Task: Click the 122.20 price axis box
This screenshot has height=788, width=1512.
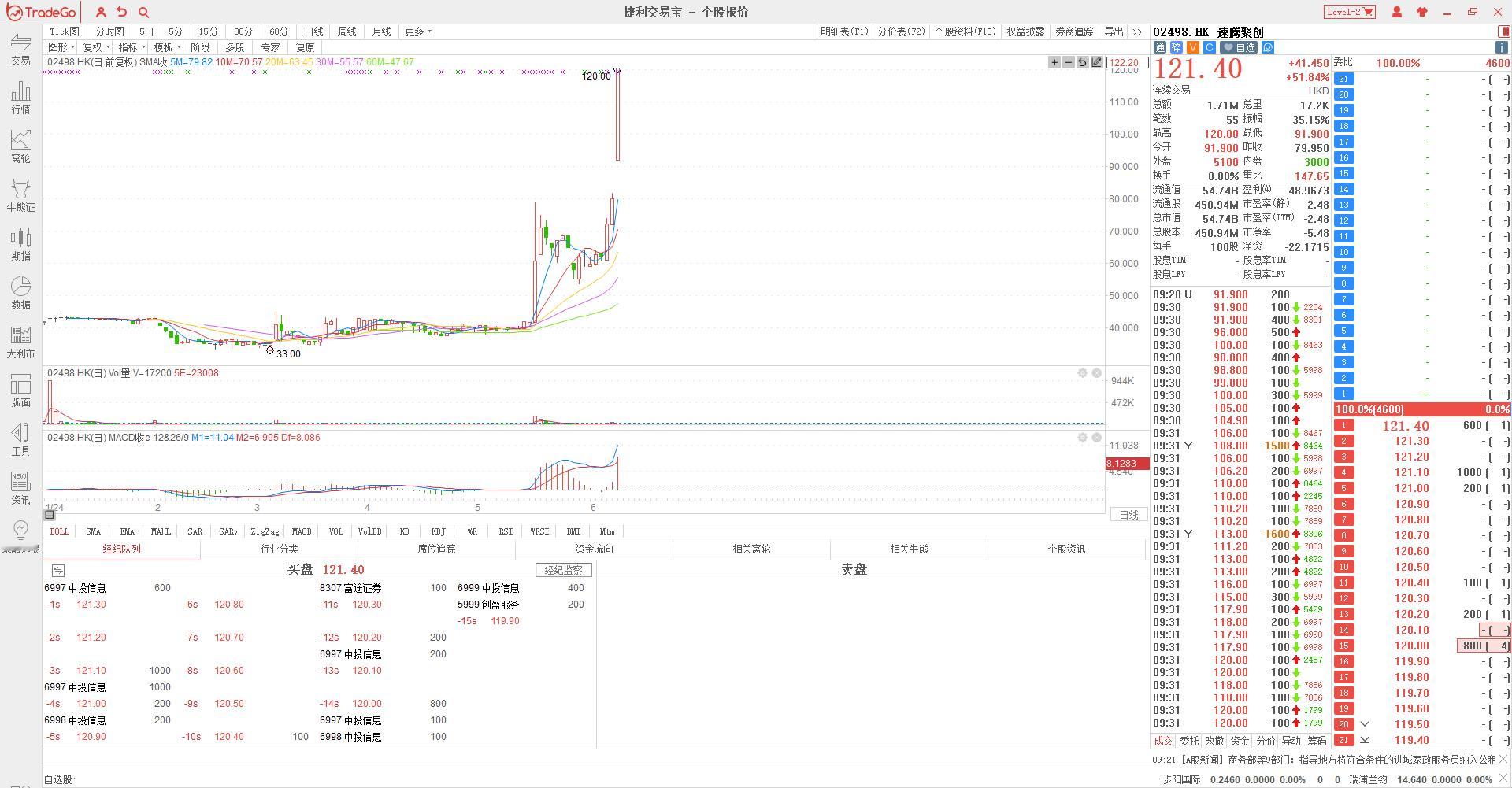Action: click(x=1126, y=63)
